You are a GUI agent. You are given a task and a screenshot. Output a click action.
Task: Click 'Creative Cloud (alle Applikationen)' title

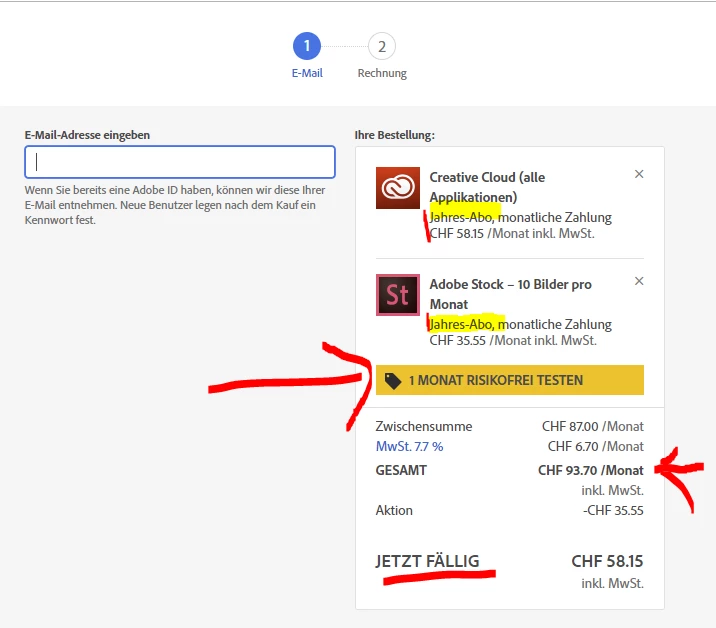(x=487, y=187)
